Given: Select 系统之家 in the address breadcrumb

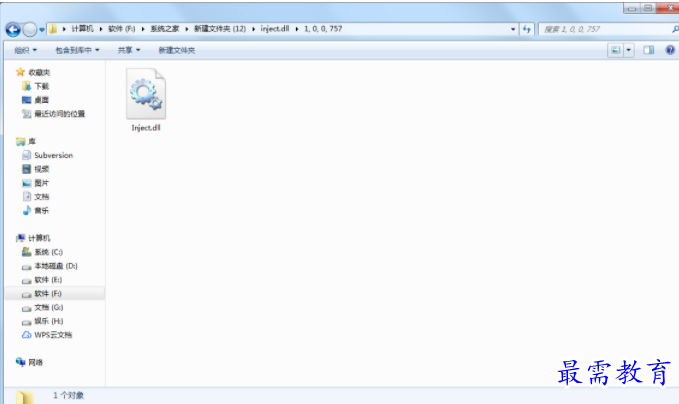Looking at the screenshot, I should click(165, 29).
